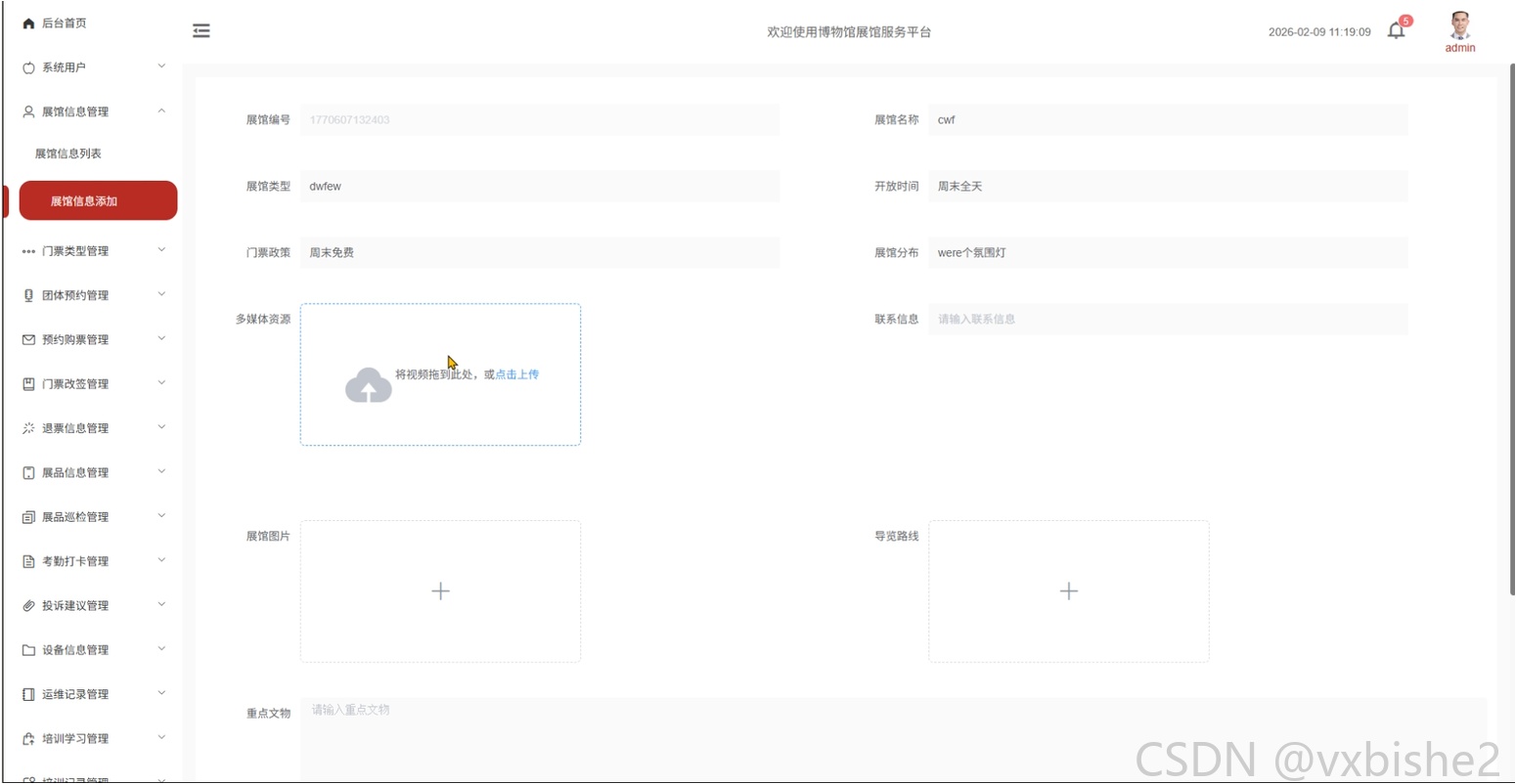
Task: Click the 退票信息管理 sidebar icon
Action: (28, 428)
